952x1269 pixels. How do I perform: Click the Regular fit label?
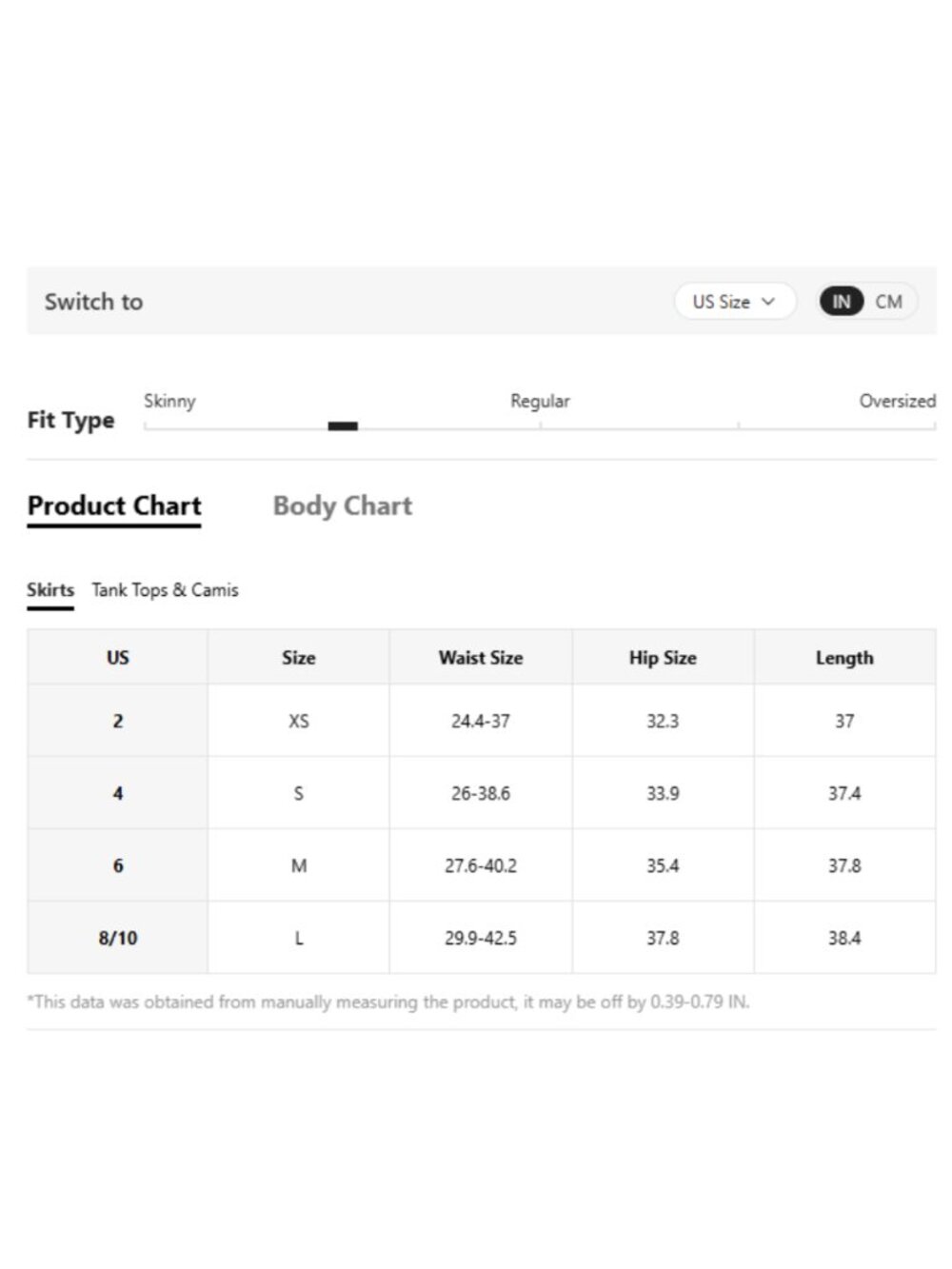(x=540, y=401)
